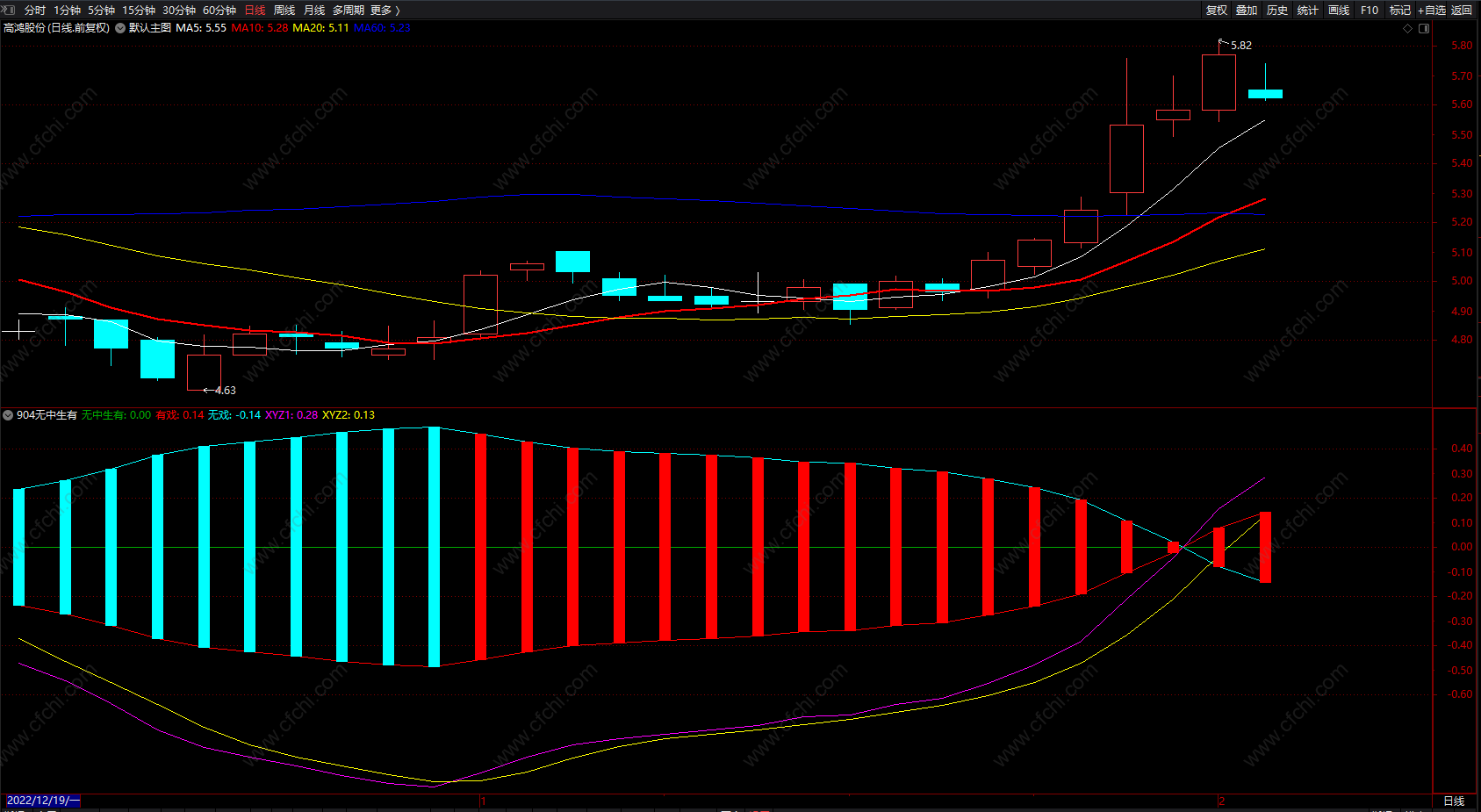
Task: Click the 5.00 price axis label
Action: coord(1462,282)
